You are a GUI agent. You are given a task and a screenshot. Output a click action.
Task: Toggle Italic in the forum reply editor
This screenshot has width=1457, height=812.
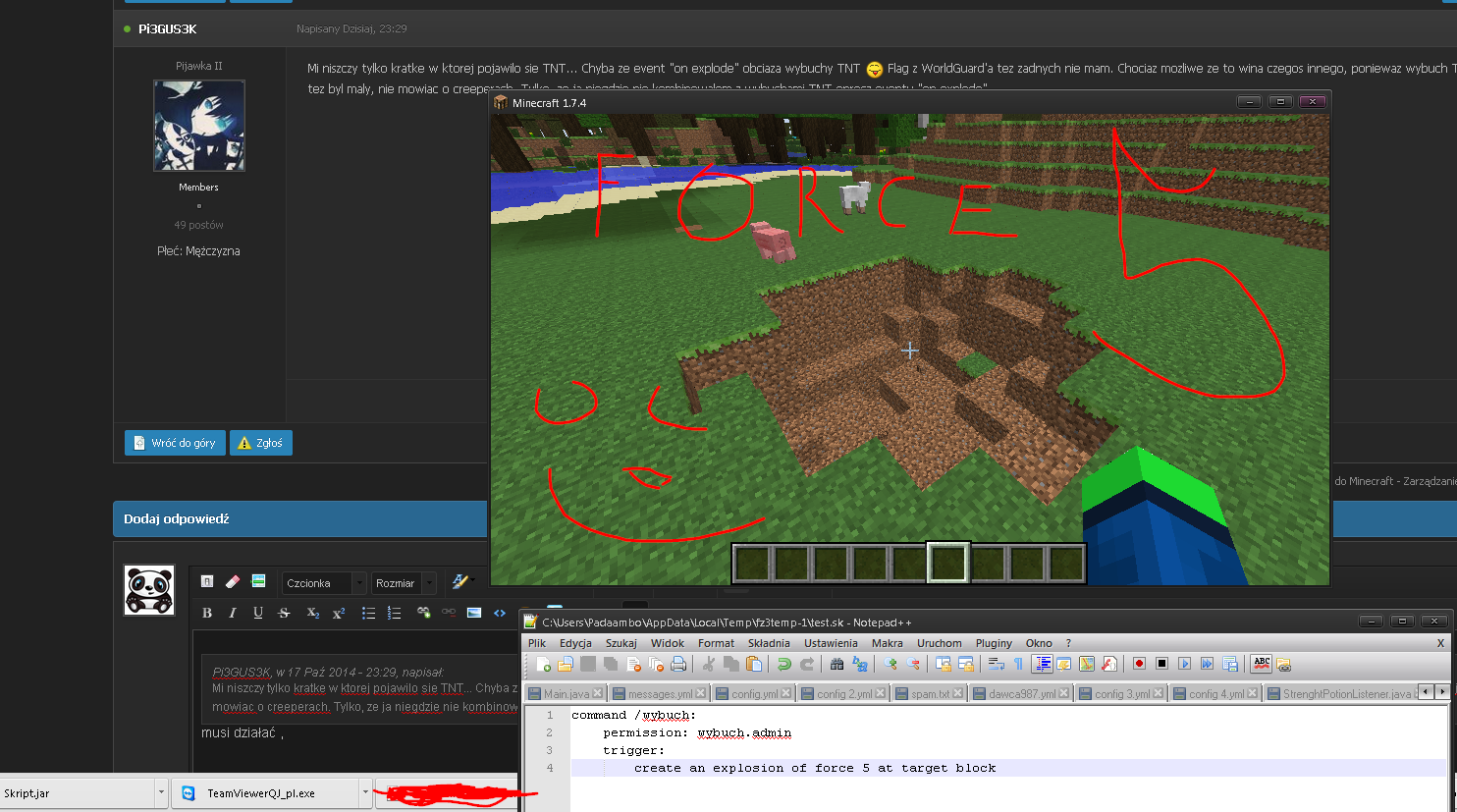(233, 613)
